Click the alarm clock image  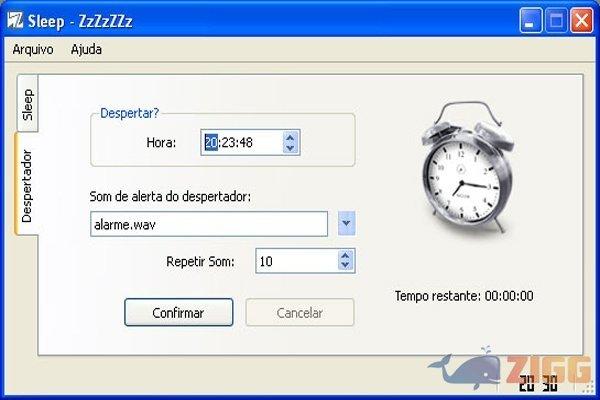click(x=467, y=167)
